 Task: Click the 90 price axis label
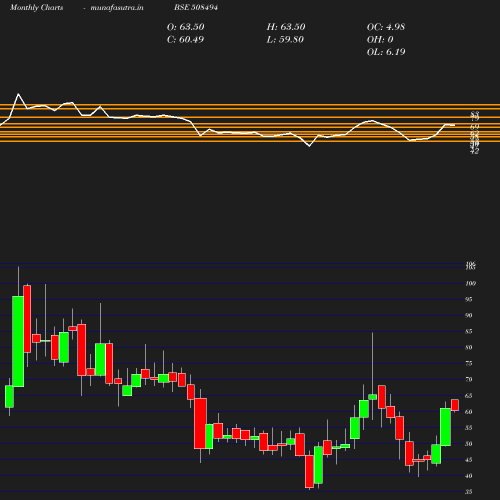tap(469, 316)
